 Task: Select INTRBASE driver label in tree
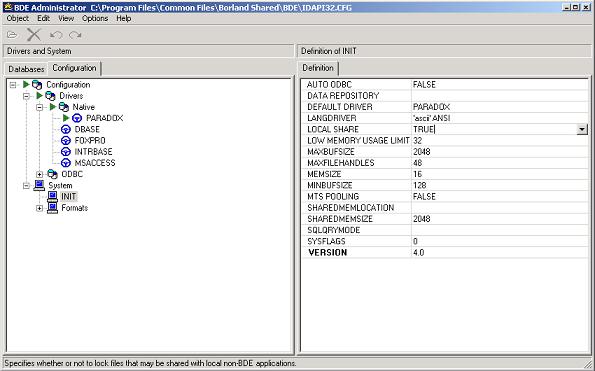coord(93,152)
